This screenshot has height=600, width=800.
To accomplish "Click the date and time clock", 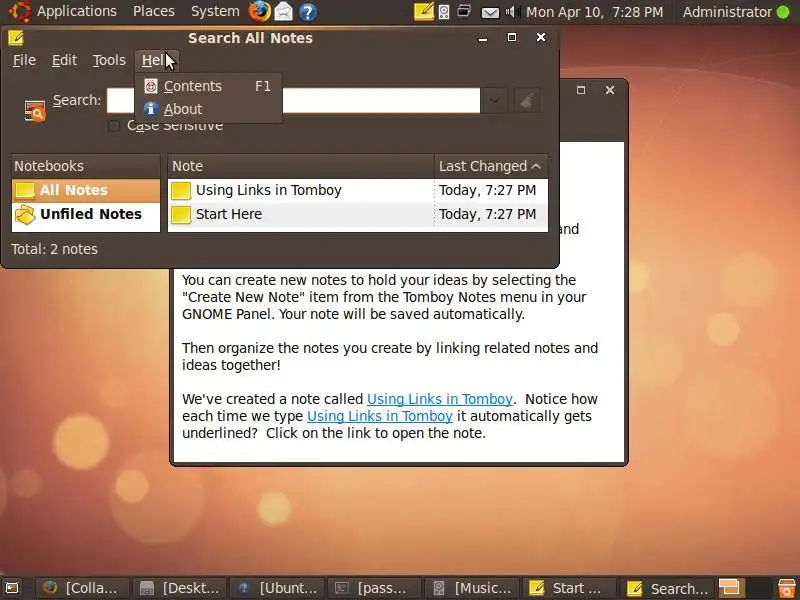I will click(x=594, y=12).
